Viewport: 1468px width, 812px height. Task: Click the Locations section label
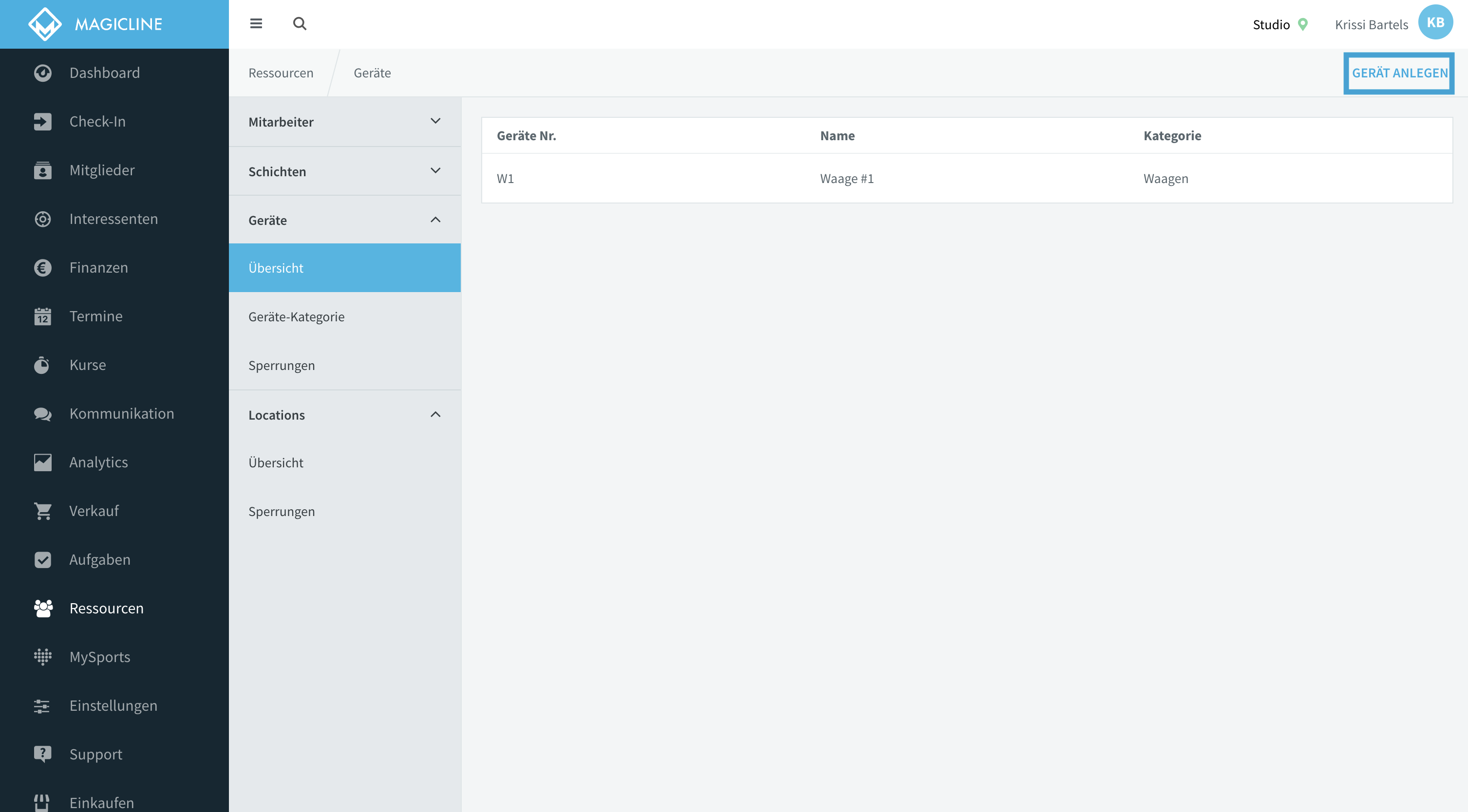coord(276,415)
